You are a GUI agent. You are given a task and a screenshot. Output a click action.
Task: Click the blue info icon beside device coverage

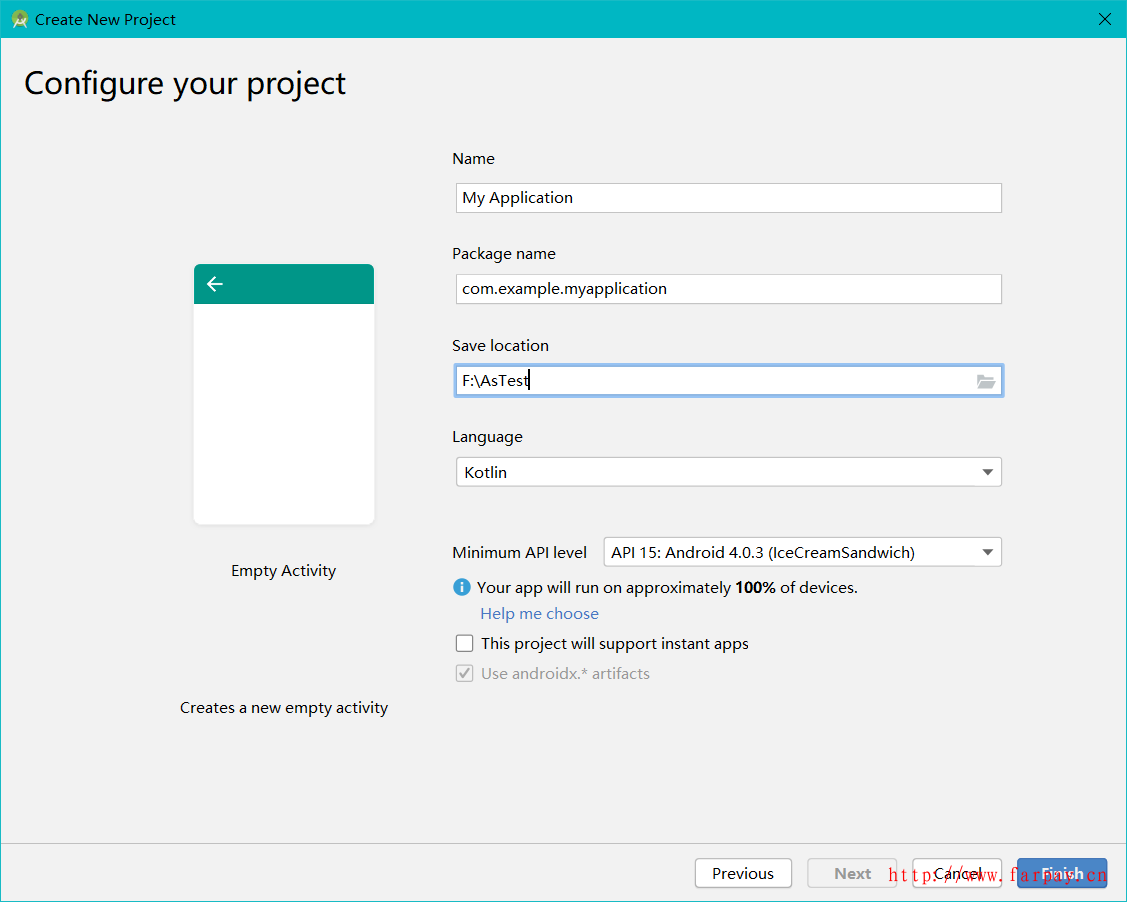[x=461, y=587]
